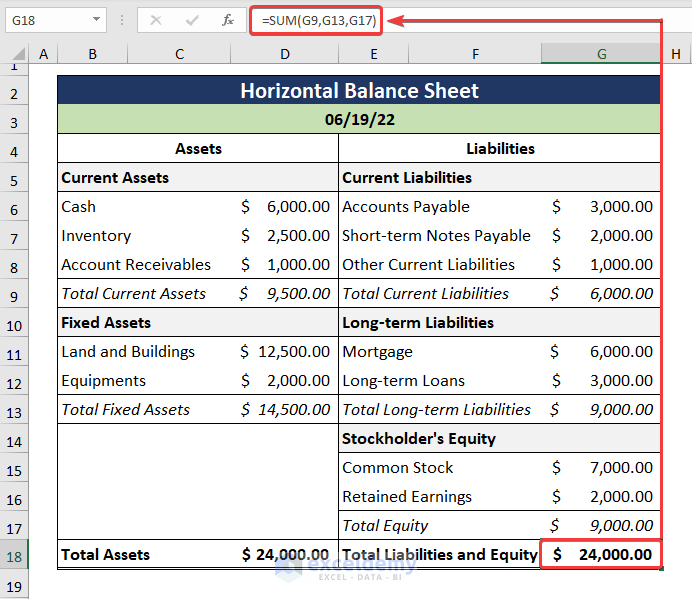Viewport: 692px width, 599px height.
Task: Click the Cancel X icon in formula bar
Action: (x=156, y=20)
